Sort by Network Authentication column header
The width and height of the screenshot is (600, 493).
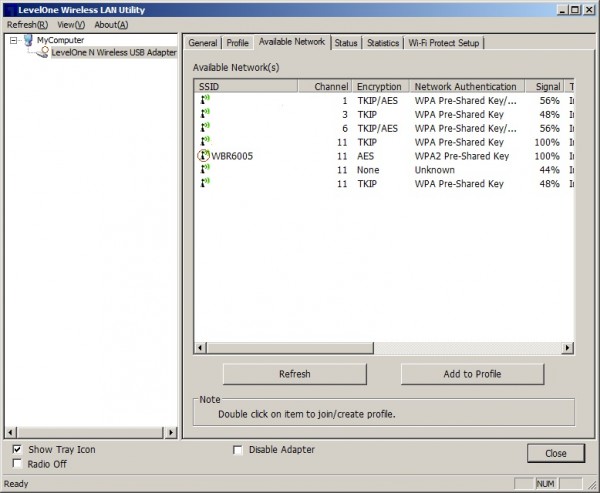(x=467, y=87)
